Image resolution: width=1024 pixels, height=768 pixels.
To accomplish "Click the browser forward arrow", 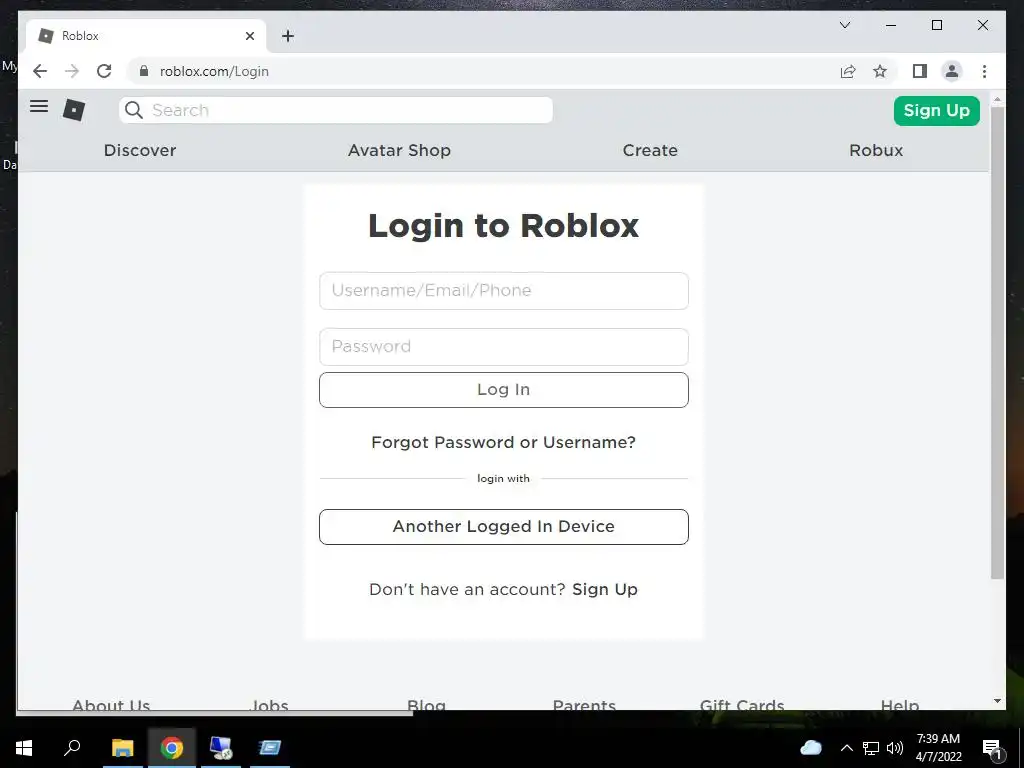I will click(72, 71).
